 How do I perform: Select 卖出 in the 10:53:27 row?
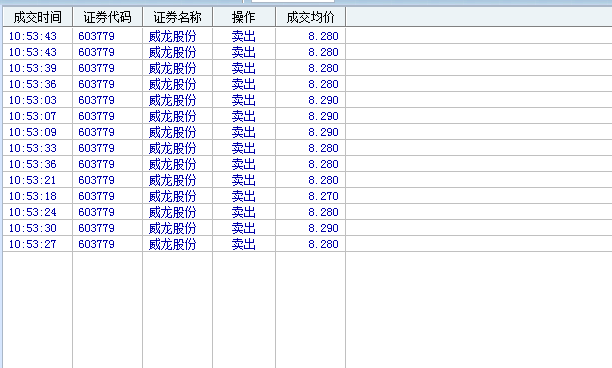tap(244, 244)
